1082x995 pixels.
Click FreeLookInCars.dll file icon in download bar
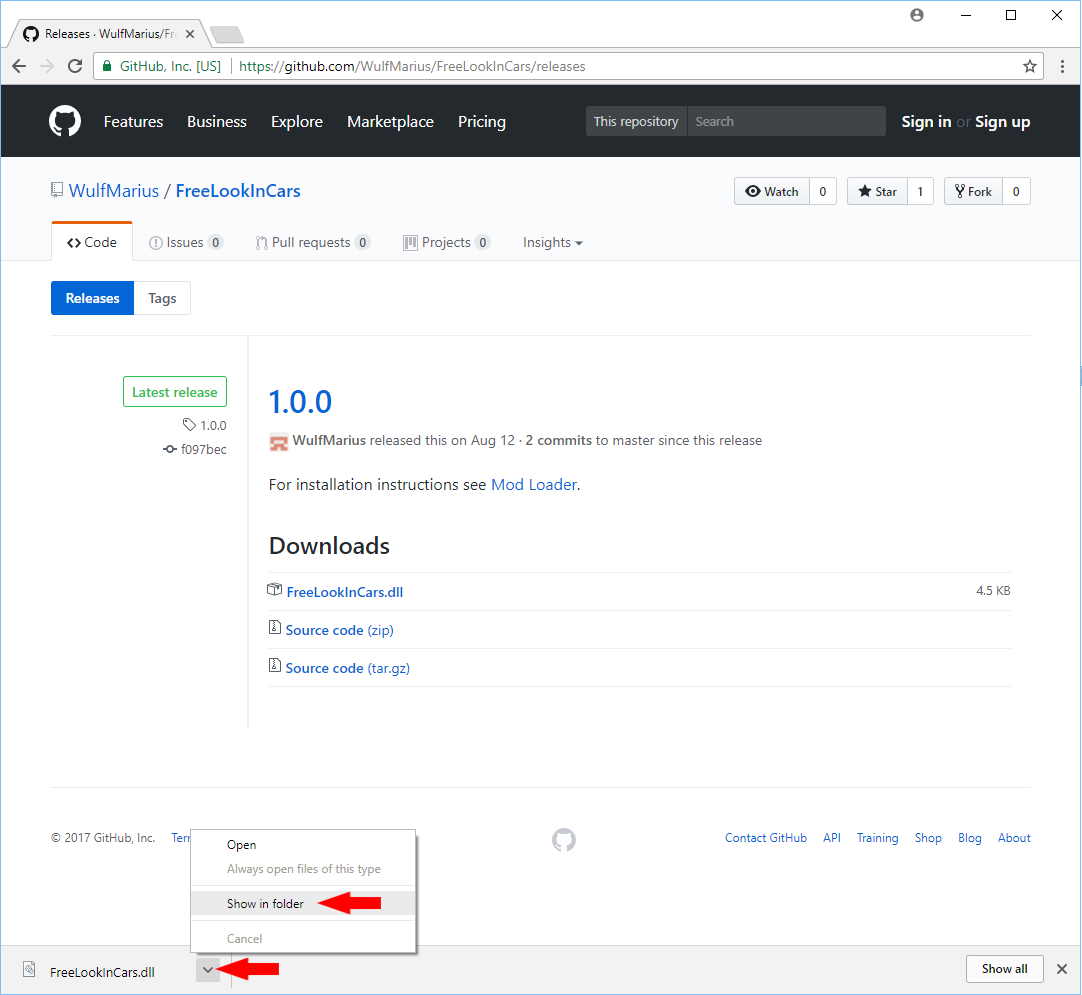[29, 969]
